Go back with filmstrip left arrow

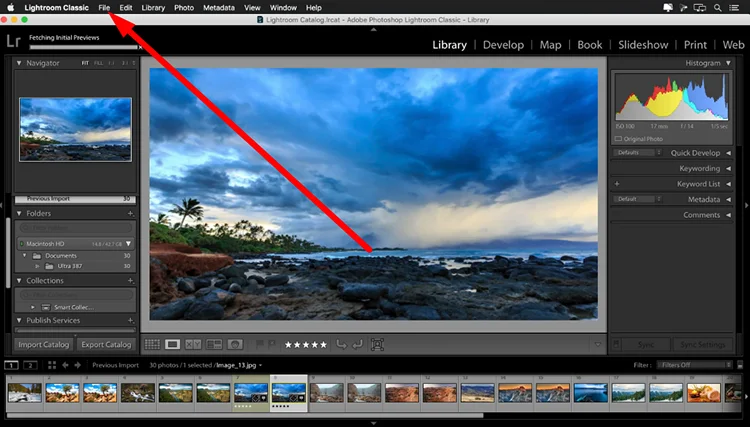point(65,365)
